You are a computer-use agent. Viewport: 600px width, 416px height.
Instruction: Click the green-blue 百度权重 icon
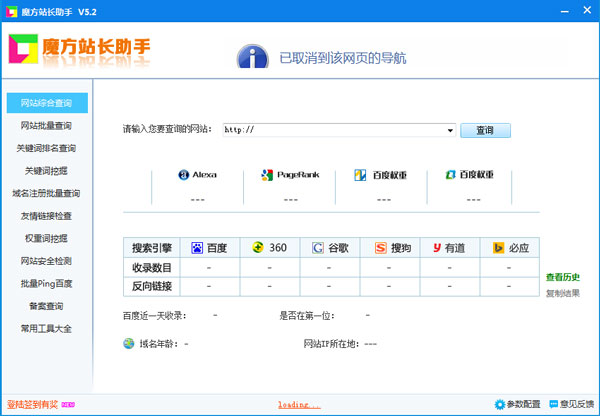(450, 175)
